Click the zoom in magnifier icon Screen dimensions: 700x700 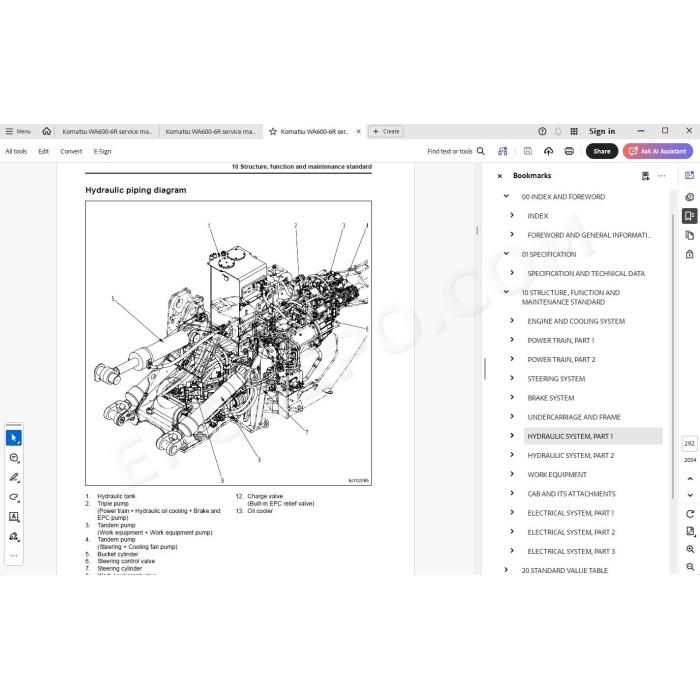pyautogui.click(x=690, y=549)
